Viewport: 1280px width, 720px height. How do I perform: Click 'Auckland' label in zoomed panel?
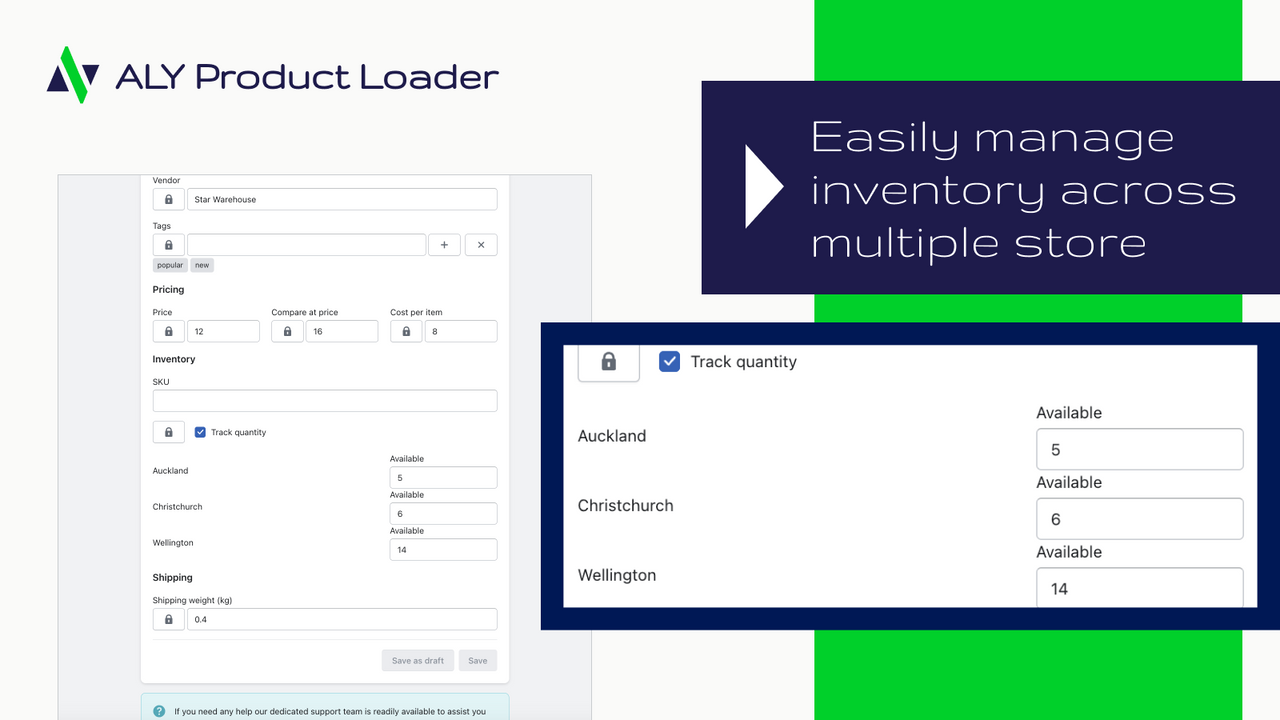[612, 436]
